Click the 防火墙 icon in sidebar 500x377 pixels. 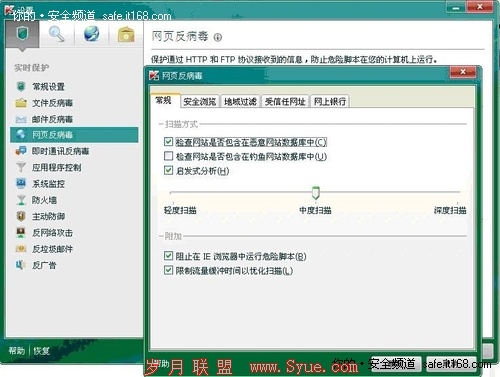(21, 200)
